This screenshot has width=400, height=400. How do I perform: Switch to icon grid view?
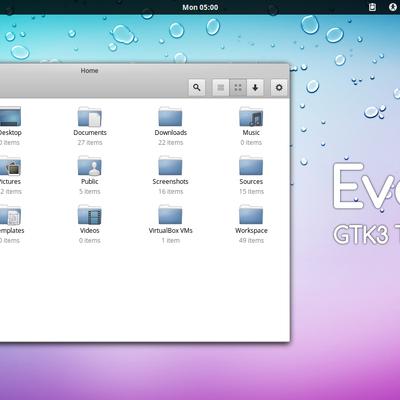[238, 88]
